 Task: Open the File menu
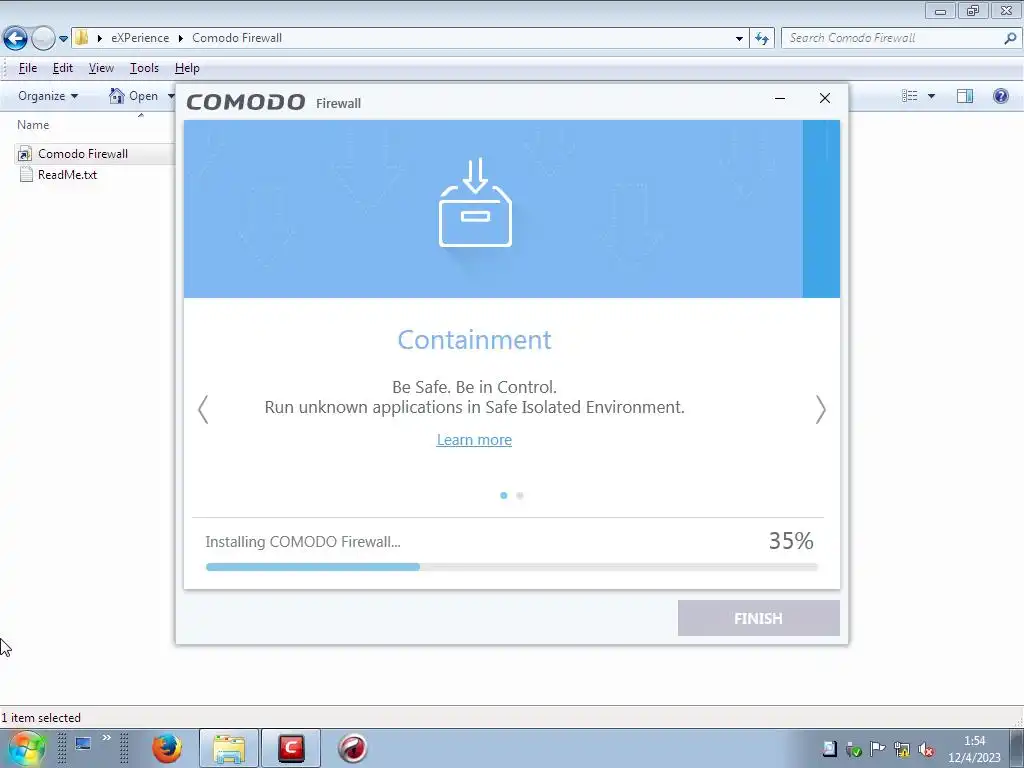click(27, 68)
